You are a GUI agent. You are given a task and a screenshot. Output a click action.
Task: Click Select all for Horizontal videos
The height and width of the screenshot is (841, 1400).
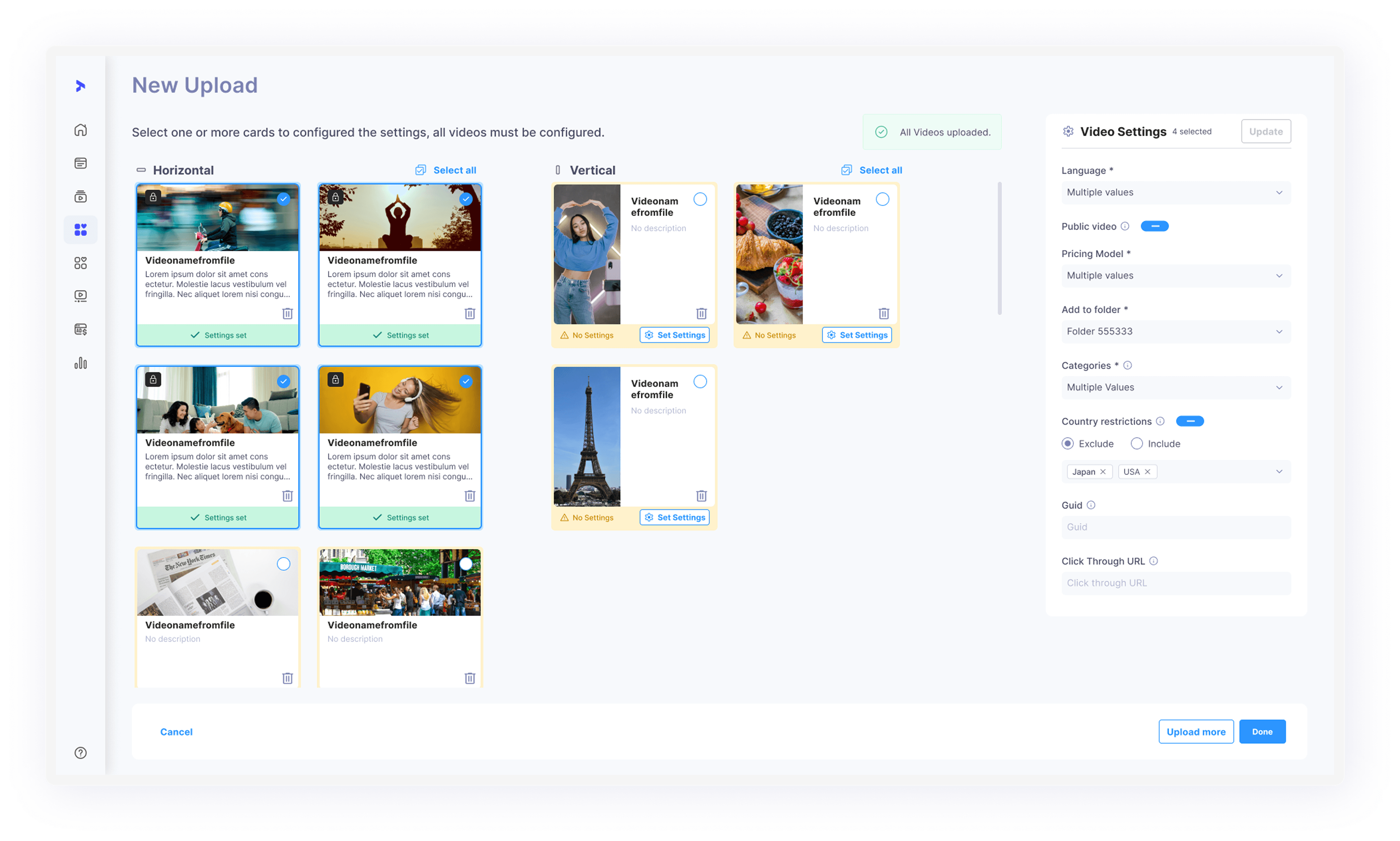point(445,170)
